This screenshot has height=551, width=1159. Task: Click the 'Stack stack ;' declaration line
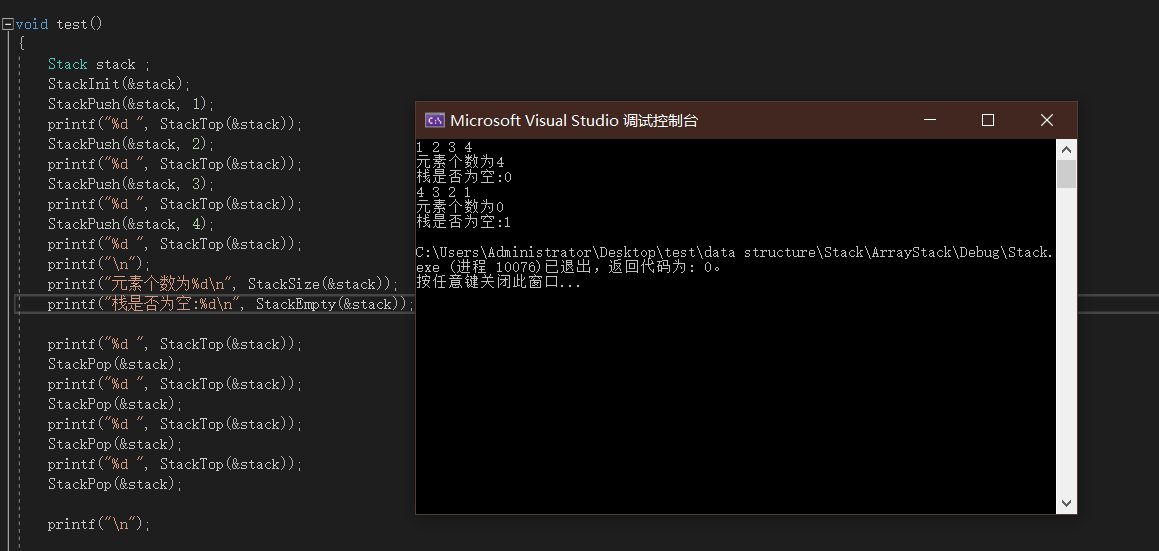point(99,64)
